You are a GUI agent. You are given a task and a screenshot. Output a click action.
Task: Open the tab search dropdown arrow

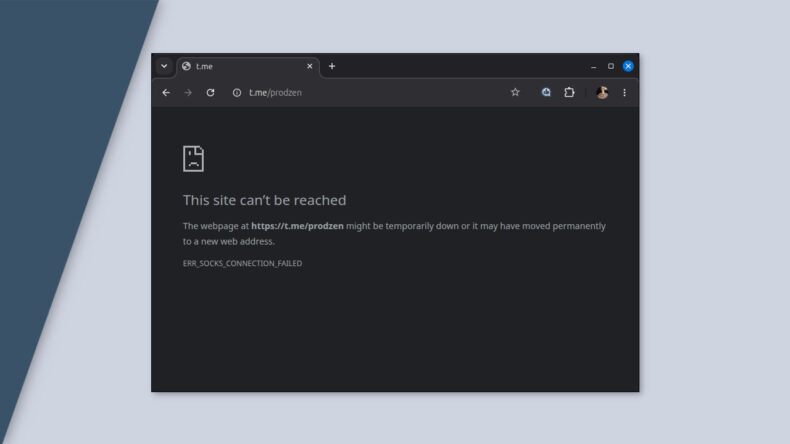(164, 66)
